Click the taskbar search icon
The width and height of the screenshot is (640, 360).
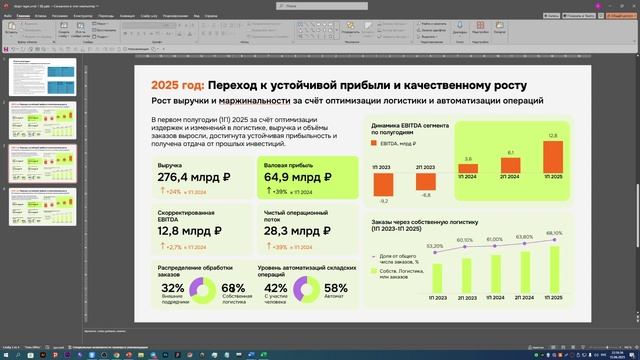coord(18,356)
